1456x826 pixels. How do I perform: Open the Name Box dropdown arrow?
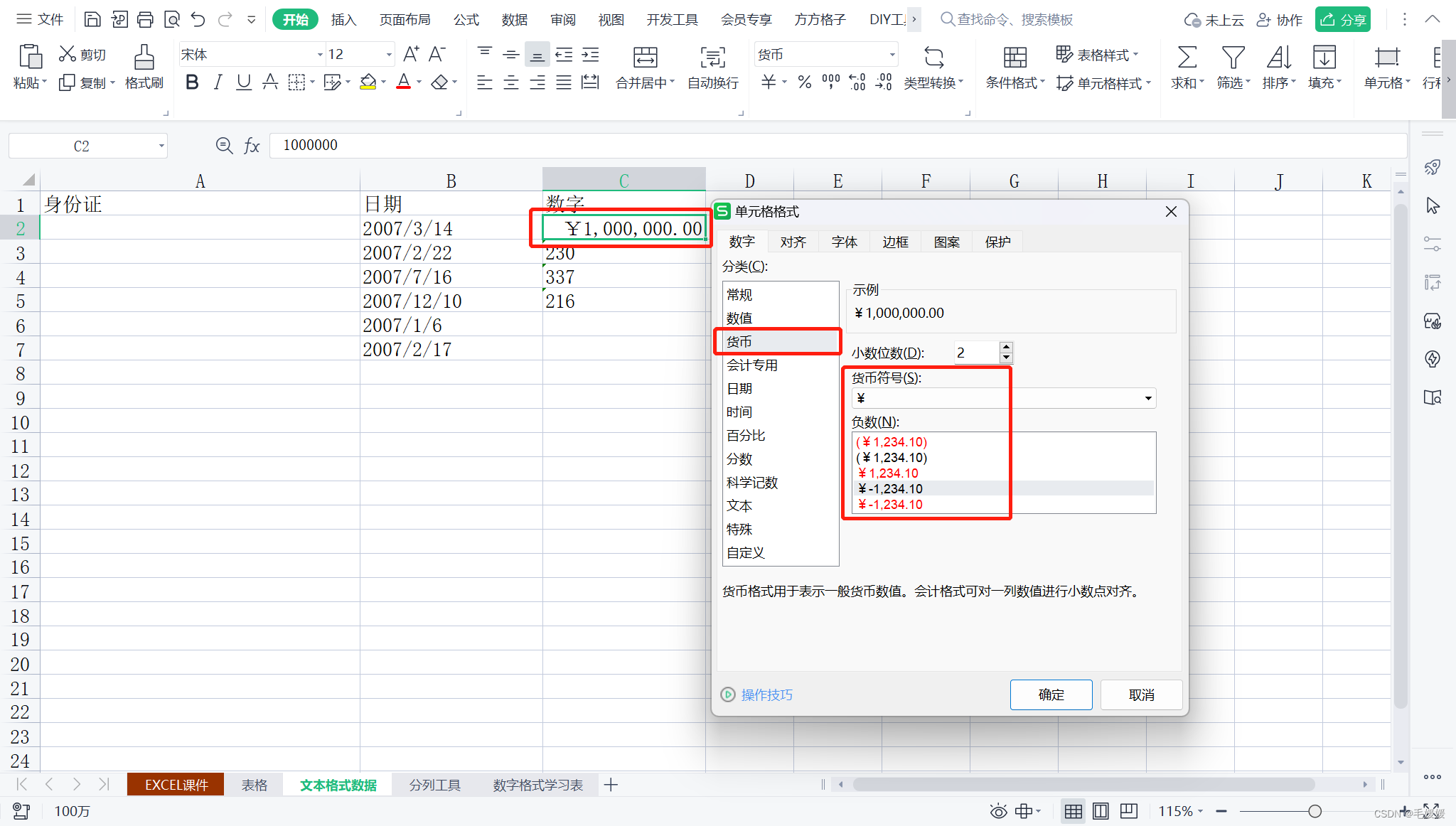pos(161,146)
